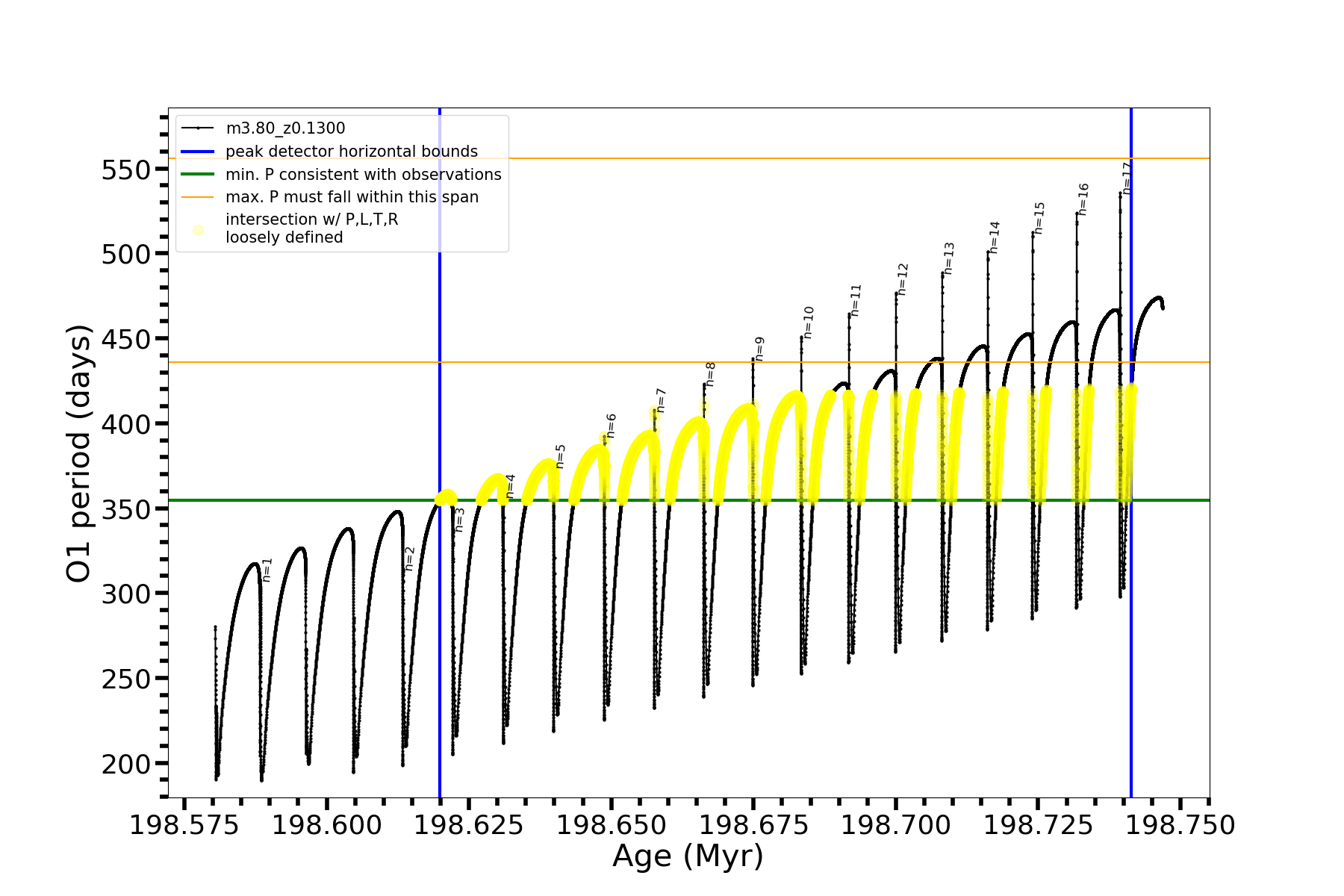Click the 198.600 x-axis tick label
This screenshot has height=896, width=1344.
(x=327, y=825)
